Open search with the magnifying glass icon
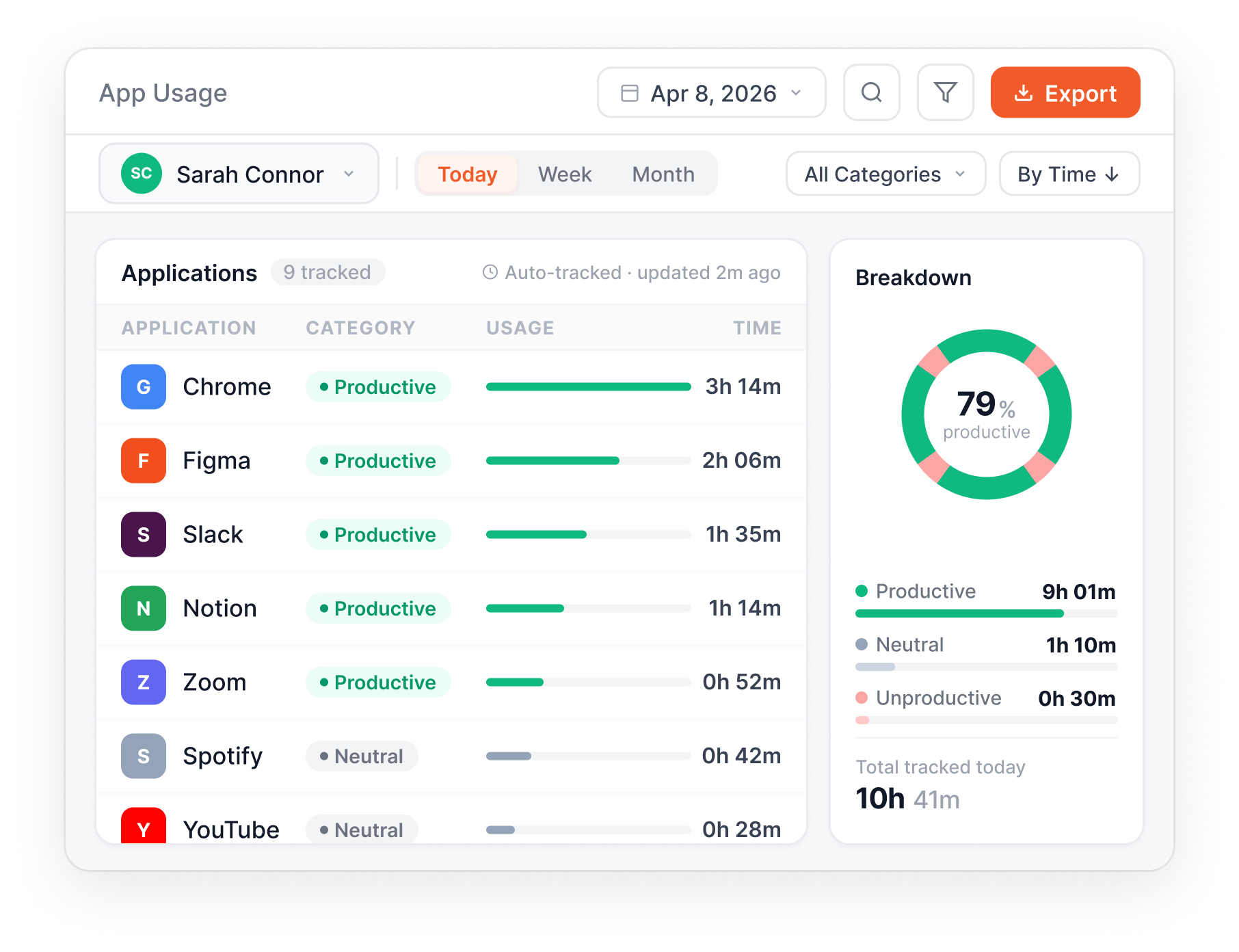 871,92
